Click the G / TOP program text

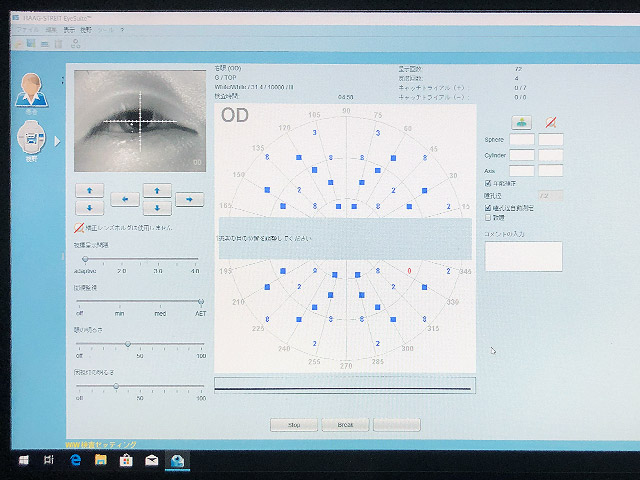[226, 78]
